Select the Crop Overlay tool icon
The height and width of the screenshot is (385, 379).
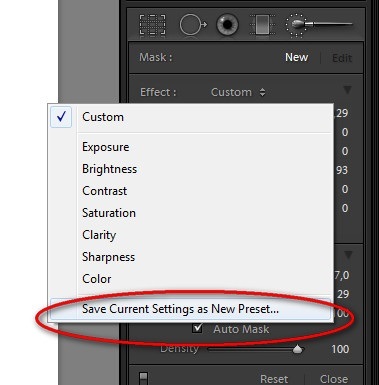click(152, 24)
